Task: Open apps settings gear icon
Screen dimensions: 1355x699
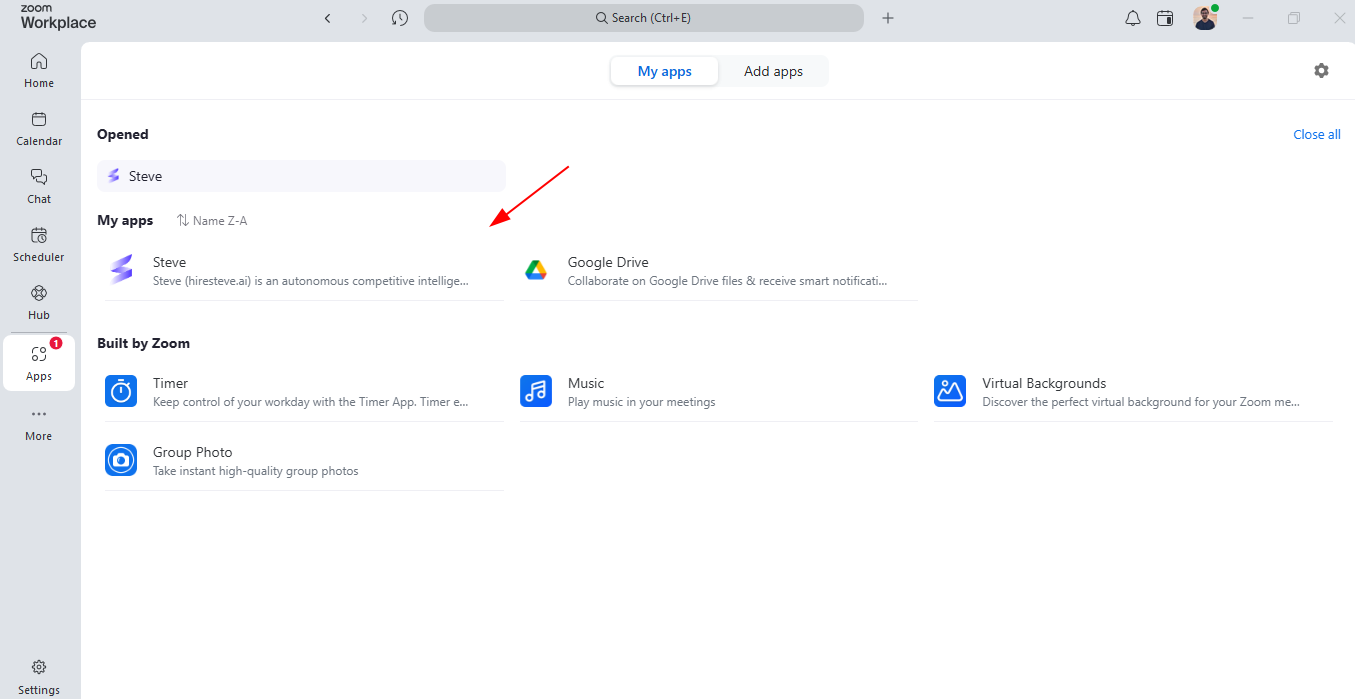Action: [x=1322, y=71]
